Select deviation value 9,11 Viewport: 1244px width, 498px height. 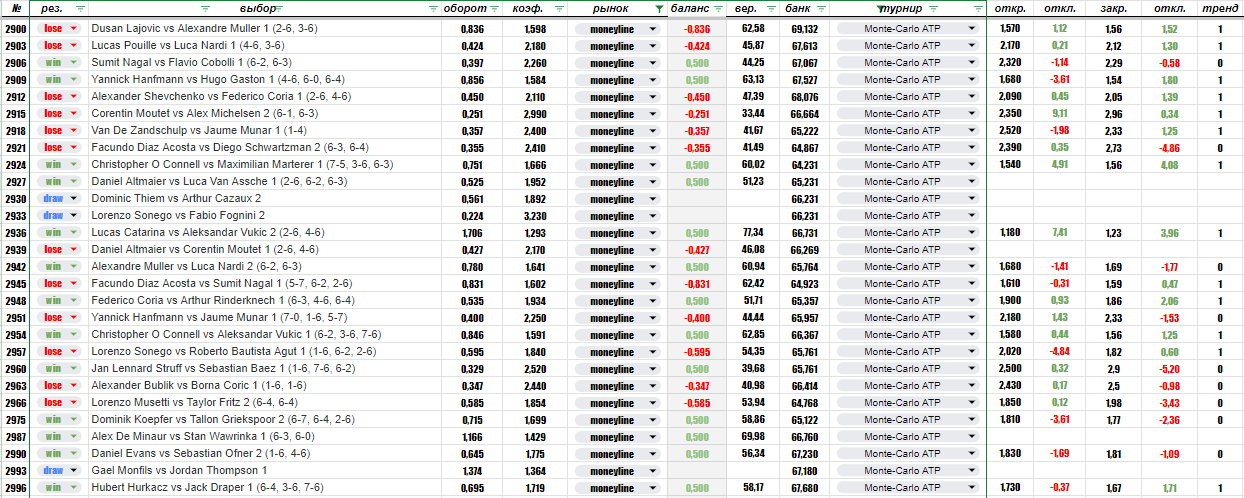[x=1060, y=114]
